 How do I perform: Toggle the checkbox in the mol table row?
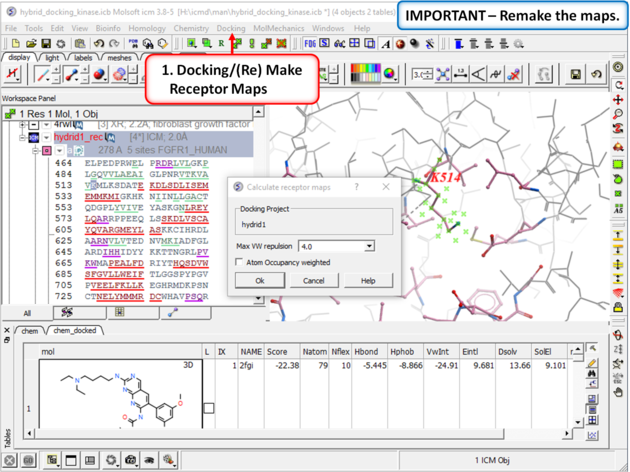tap(208, 407)
